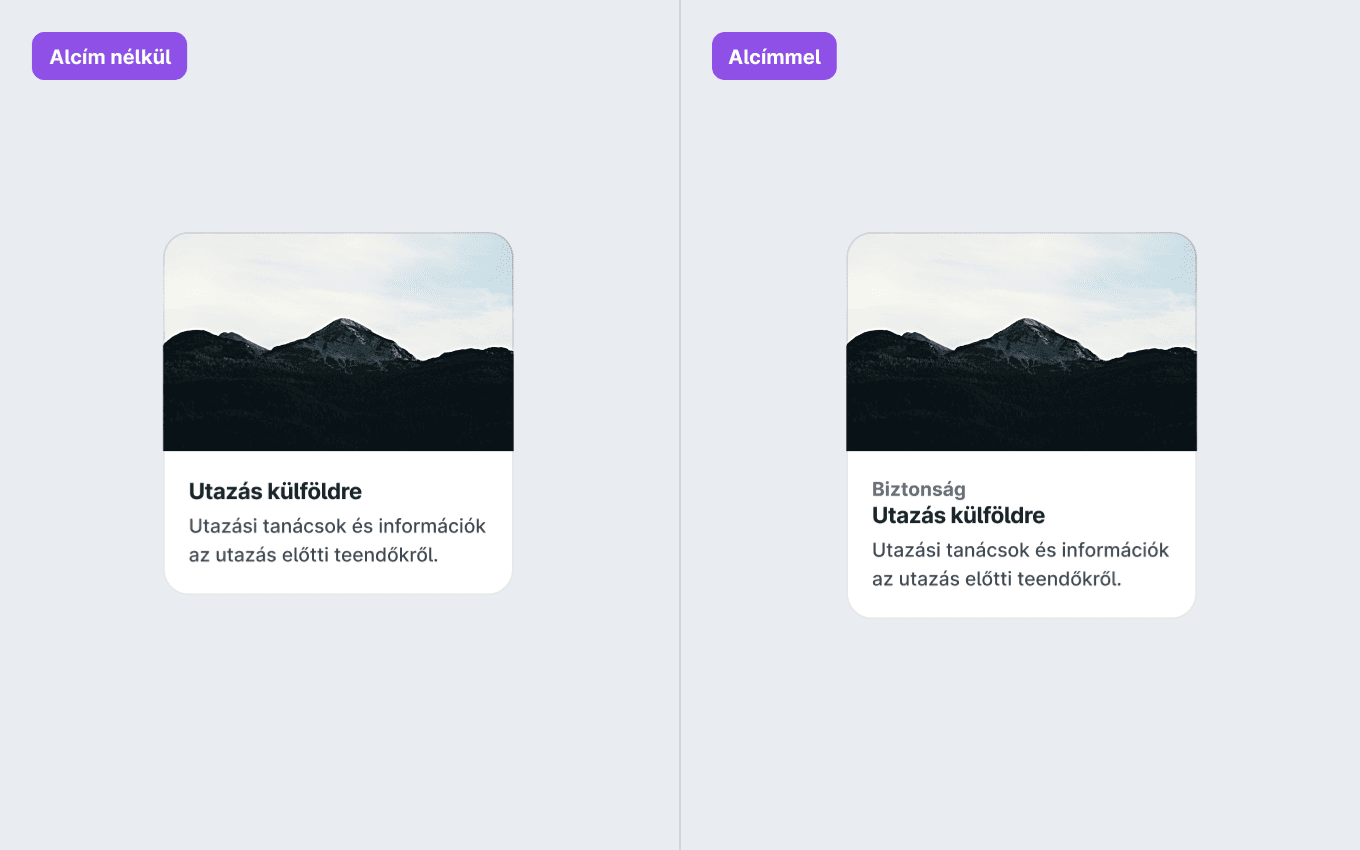This screenshot has width=1360, height=850.
Task: Open mountain image in "Alcím nélkül" card
Action: point(338,342)
